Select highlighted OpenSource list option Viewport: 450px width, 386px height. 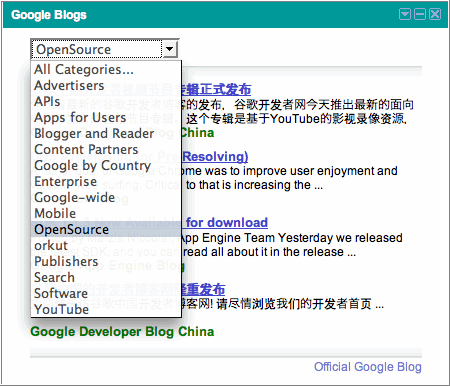click(x=106, y=229)
